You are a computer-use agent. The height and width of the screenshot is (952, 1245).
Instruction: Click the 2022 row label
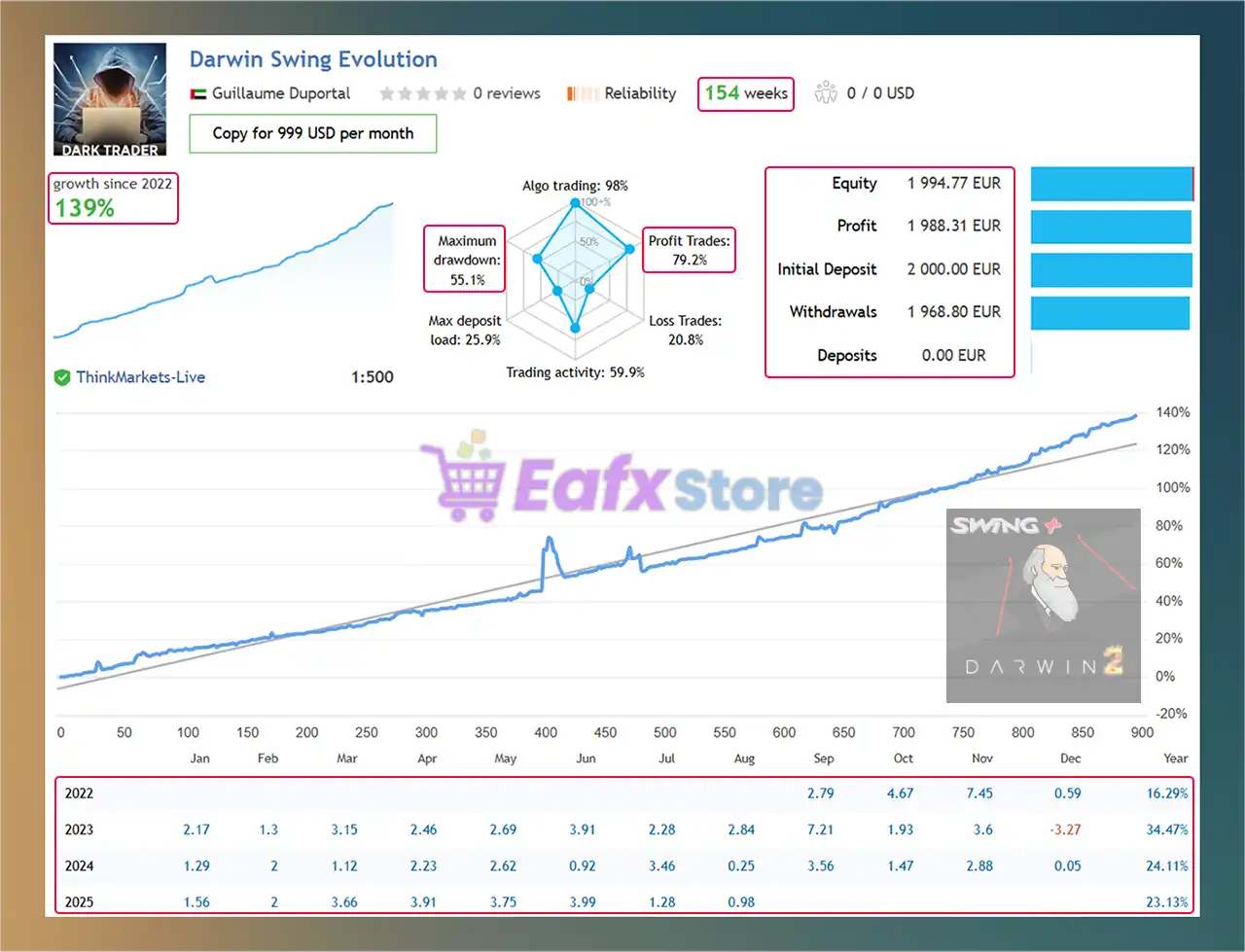click(x=79, y=793)
